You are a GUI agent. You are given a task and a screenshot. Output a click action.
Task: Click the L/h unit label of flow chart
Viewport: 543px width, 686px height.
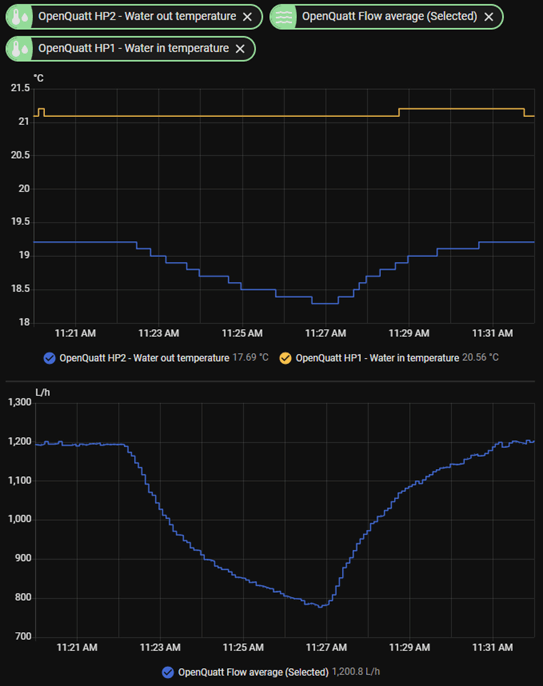click(x=42, y=392)
